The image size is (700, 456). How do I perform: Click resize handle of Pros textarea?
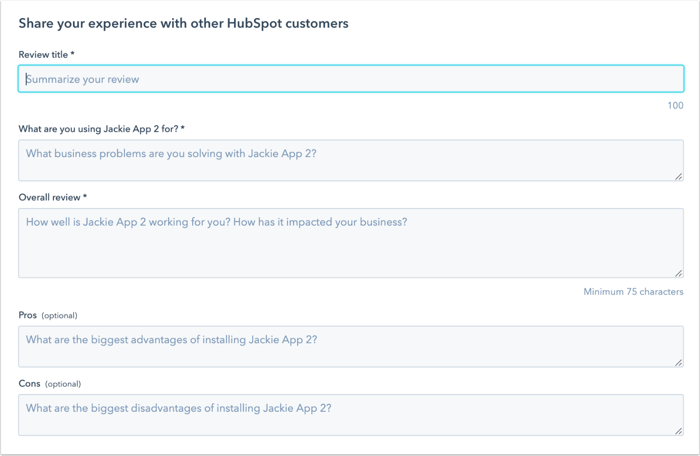point(679,362)
